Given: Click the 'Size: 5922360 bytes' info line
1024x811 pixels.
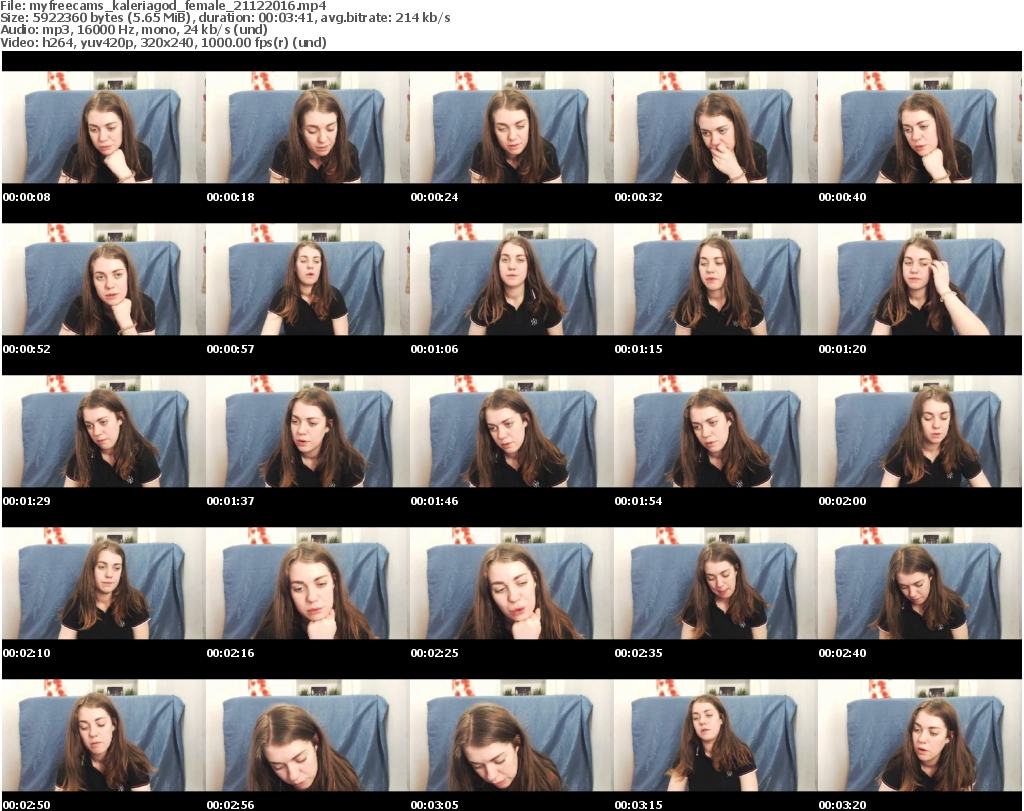Looking at the screenshot, I should (225, 18).
